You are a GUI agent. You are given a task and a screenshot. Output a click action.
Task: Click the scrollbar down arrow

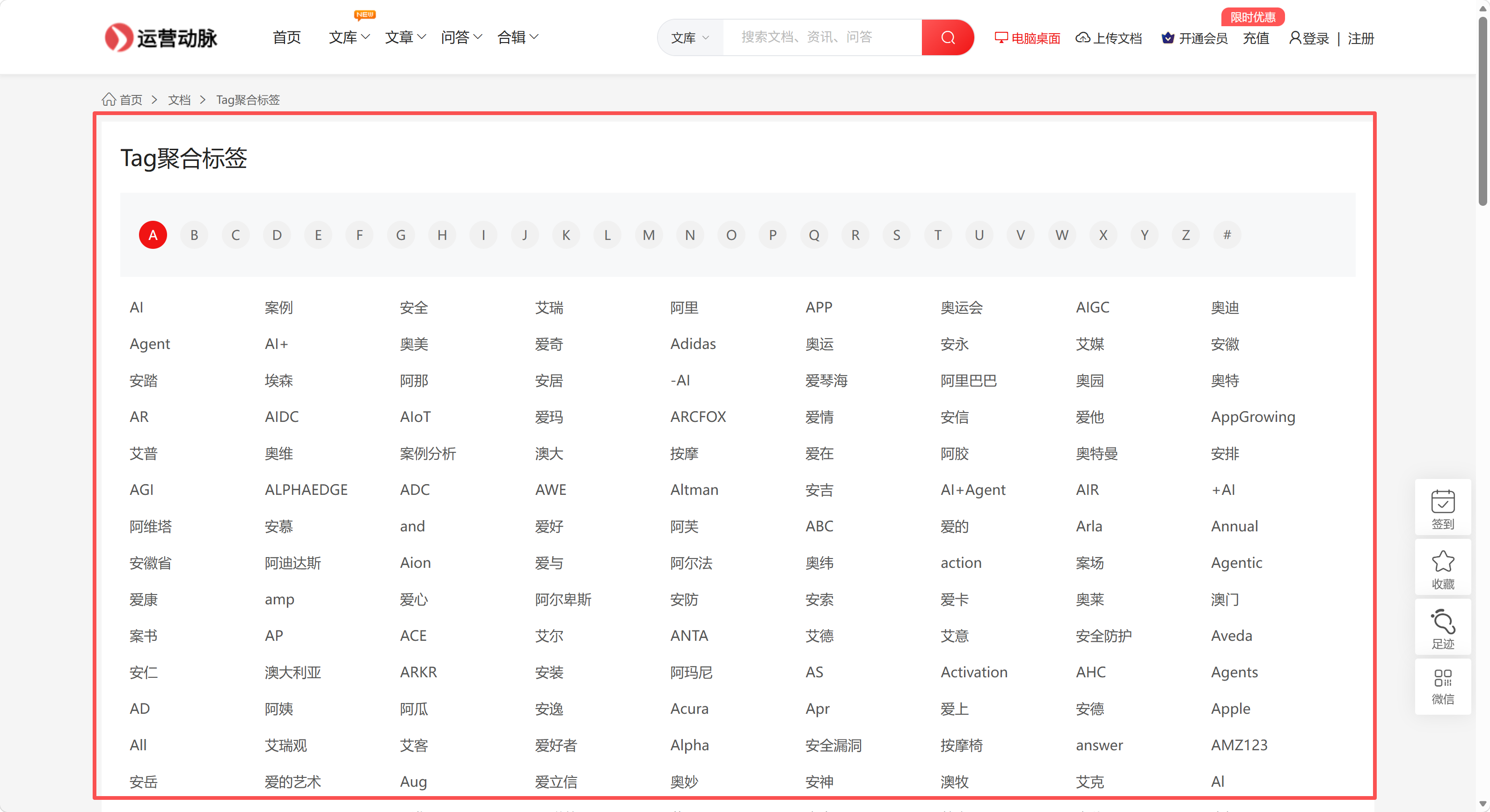[1483, 804]
